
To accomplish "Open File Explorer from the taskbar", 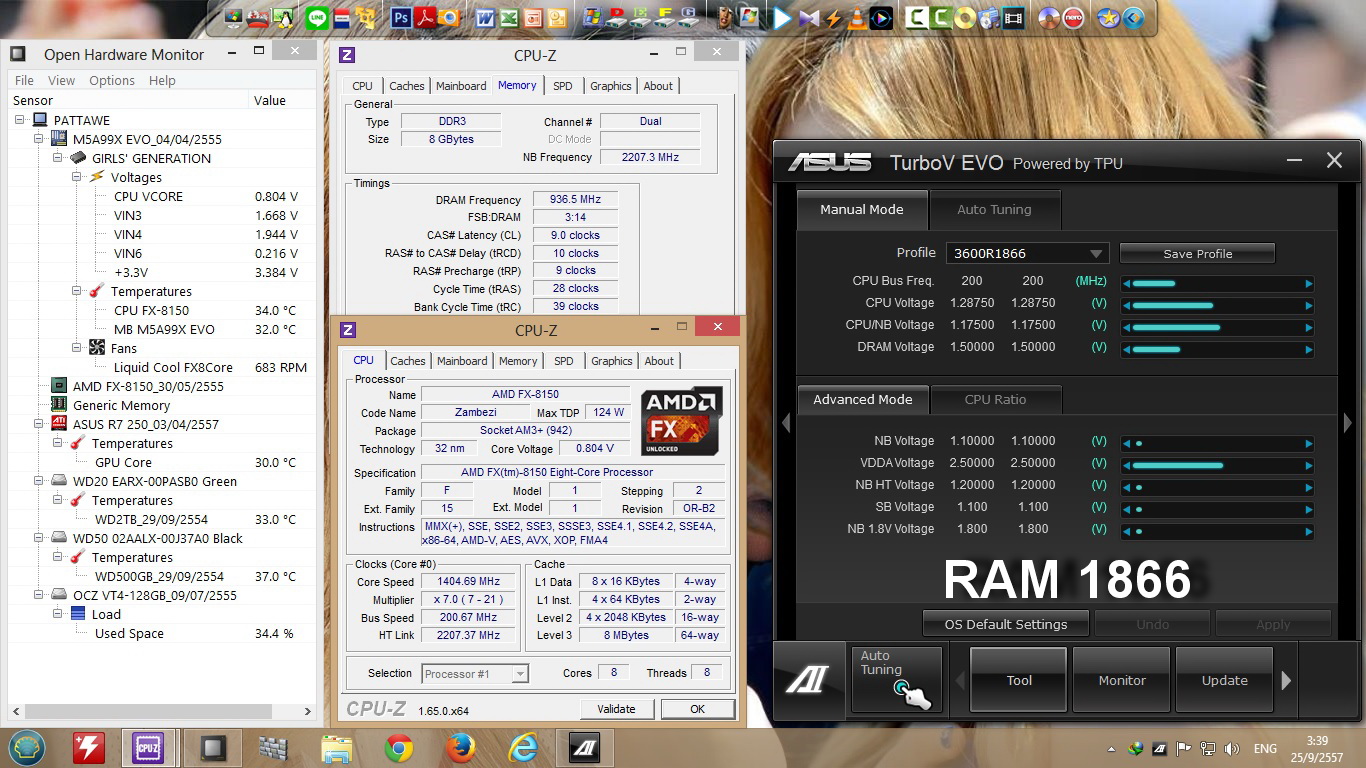I will point(336,748).
